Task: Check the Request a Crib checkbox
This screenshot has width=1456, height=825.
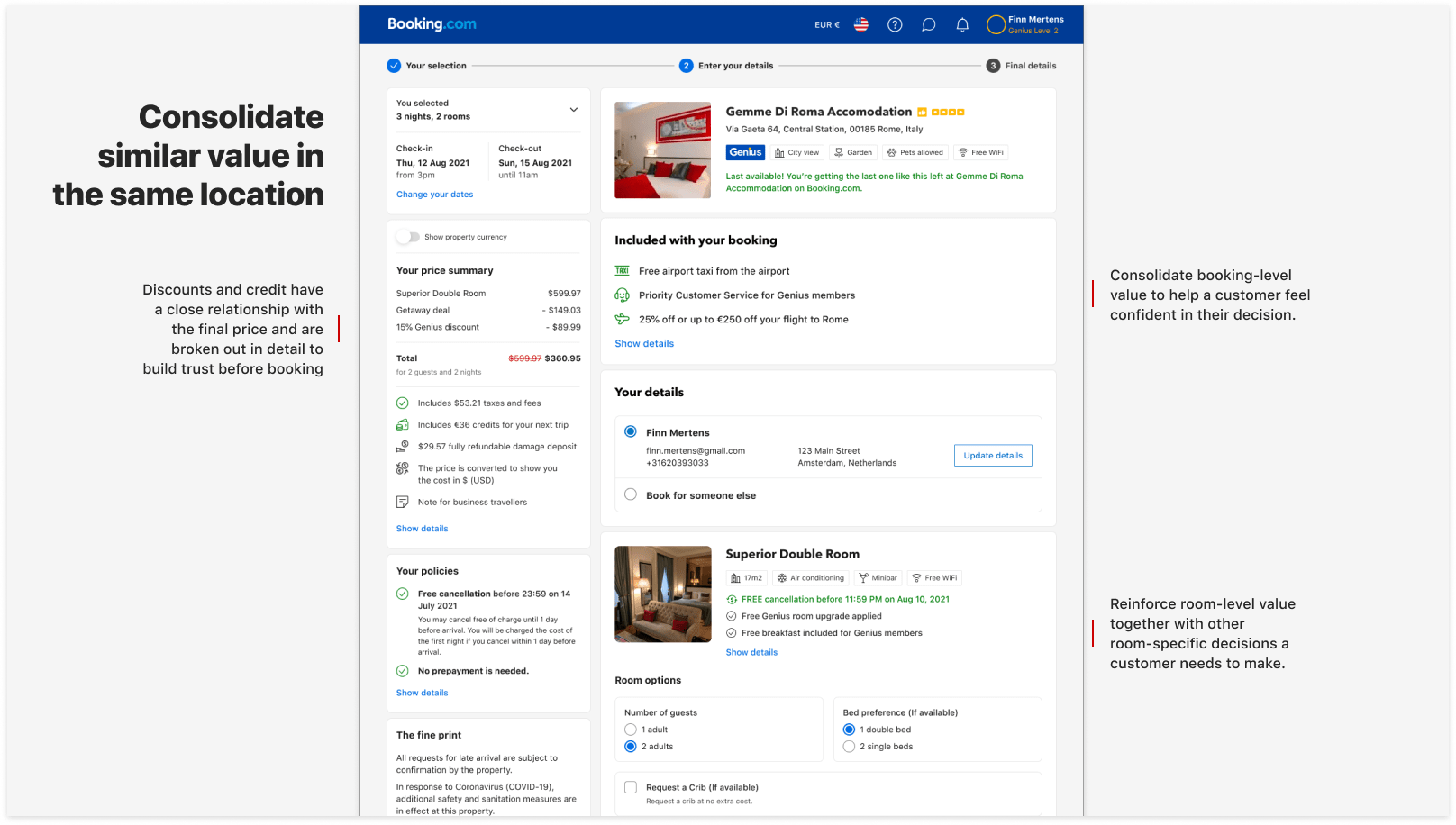Action: [x=631, y=787]
